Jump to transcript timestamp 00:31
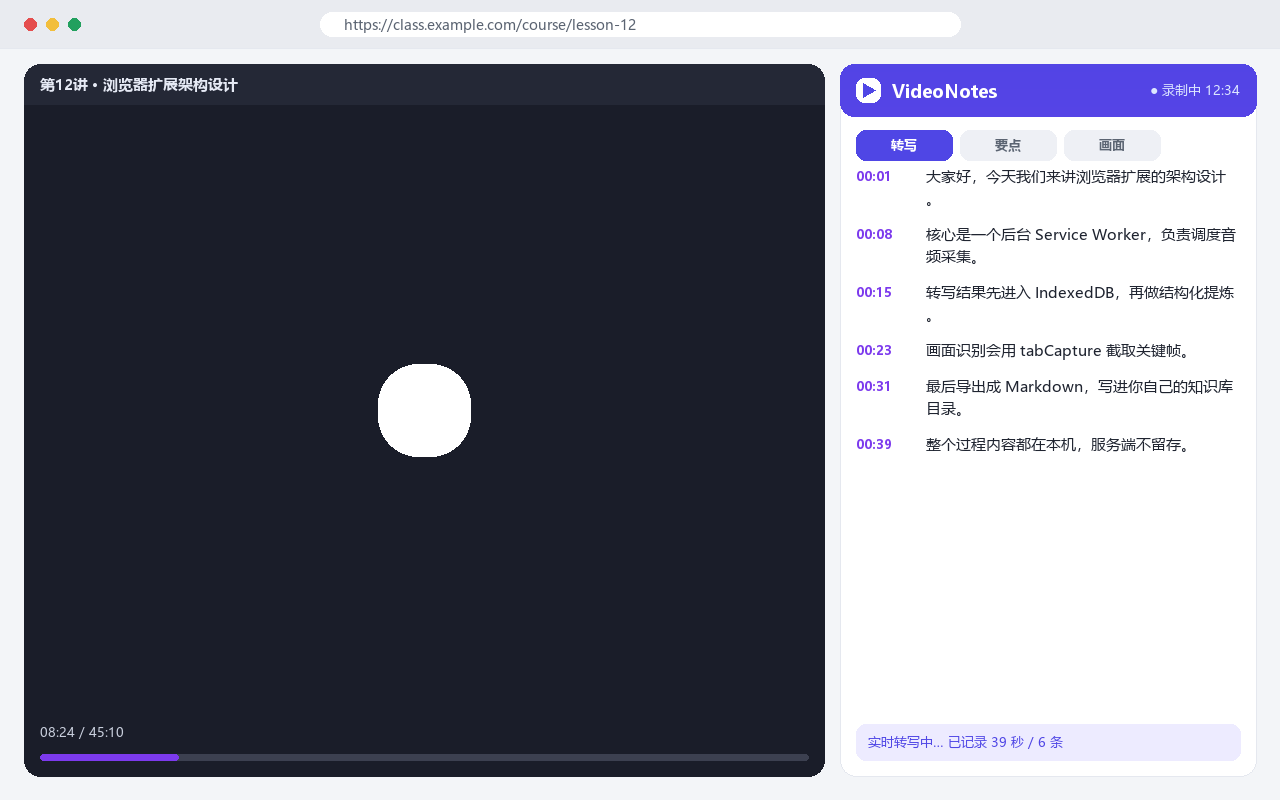 point(873,386)
